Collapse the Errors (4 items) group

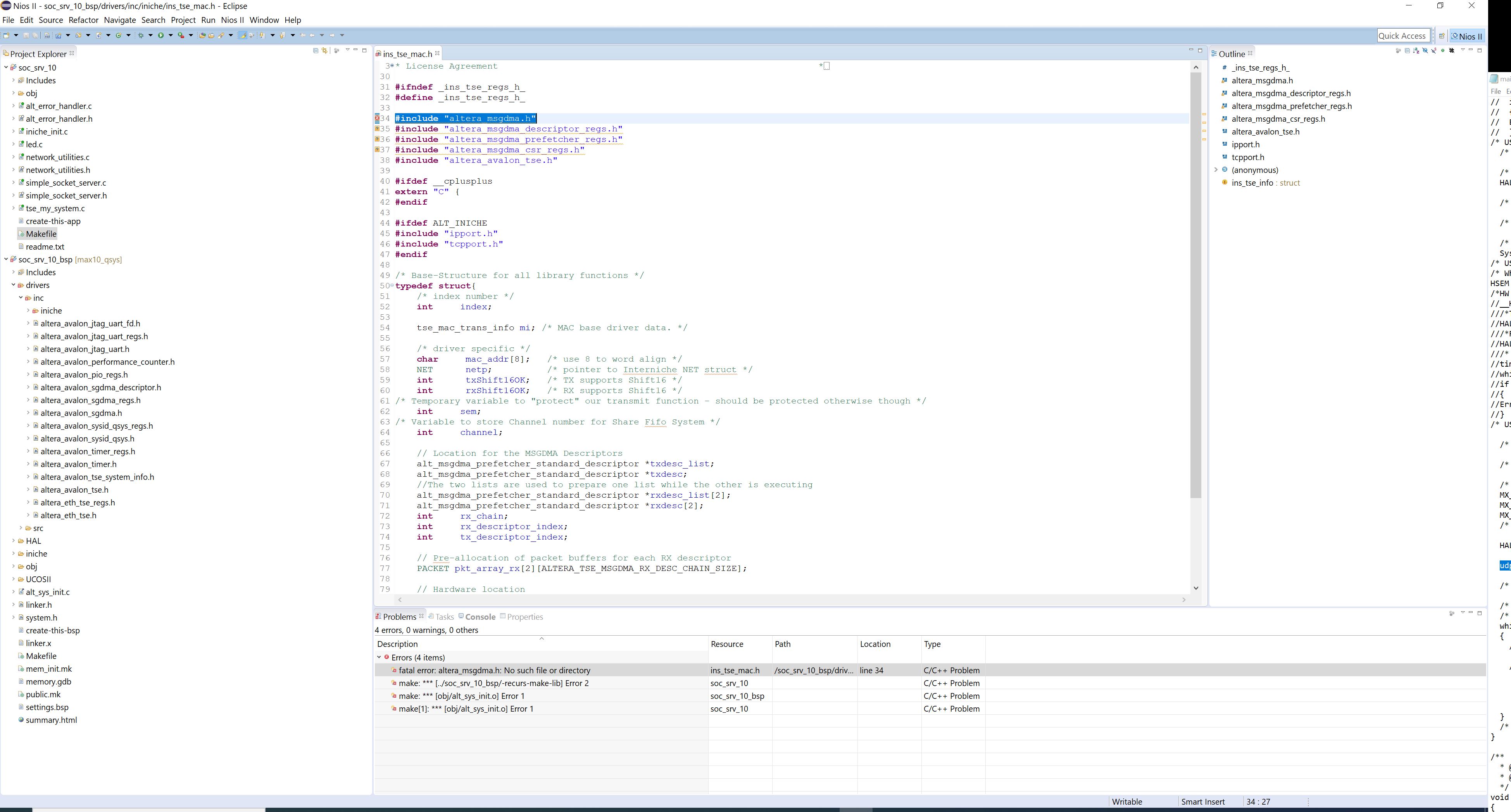coord(379,657)
